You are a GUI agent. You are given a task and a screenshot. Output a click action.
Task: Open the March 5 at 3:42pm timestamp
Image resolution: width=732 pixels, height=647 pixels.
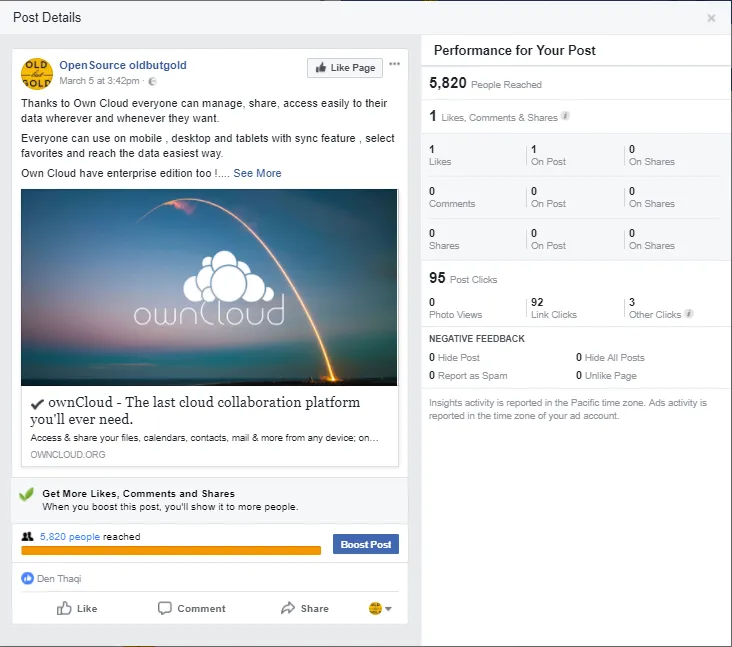[99, 81]
